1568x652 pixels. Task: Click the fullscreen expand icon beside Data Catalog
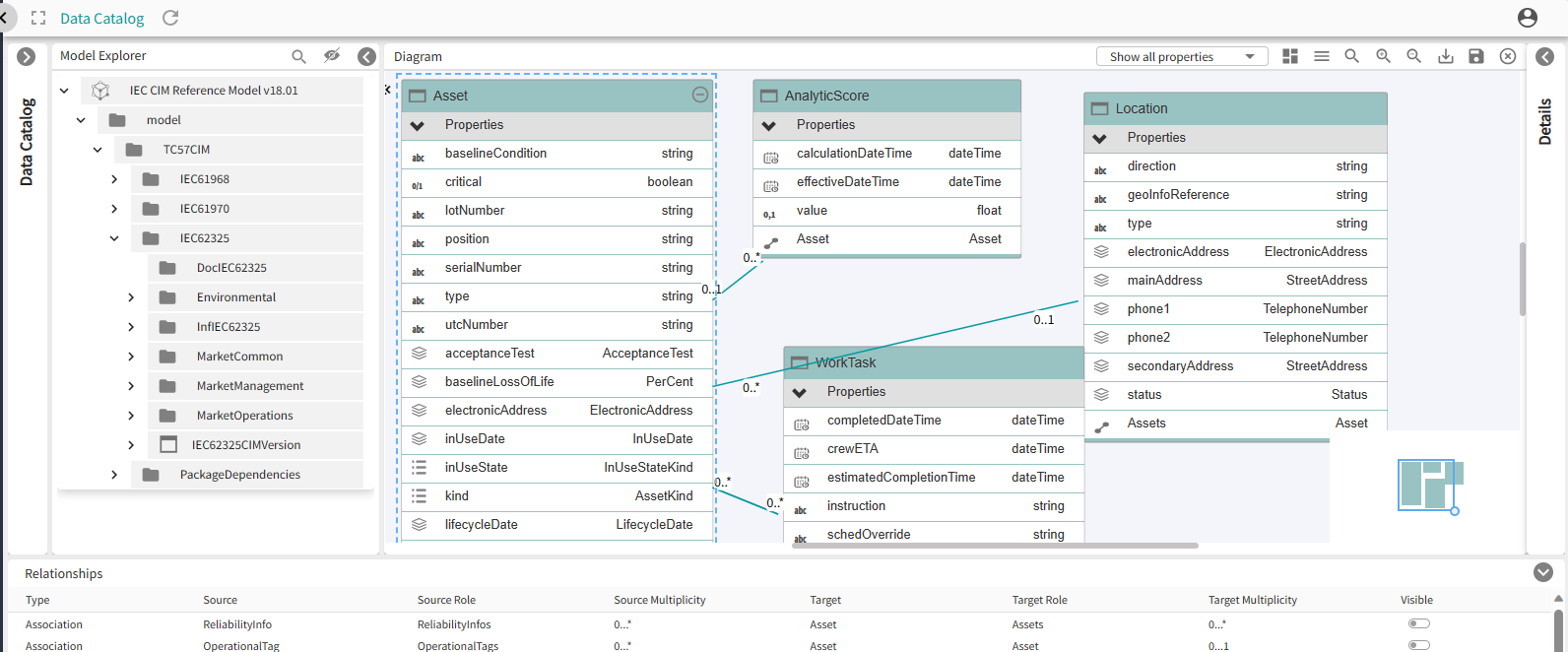coord(38,18)
